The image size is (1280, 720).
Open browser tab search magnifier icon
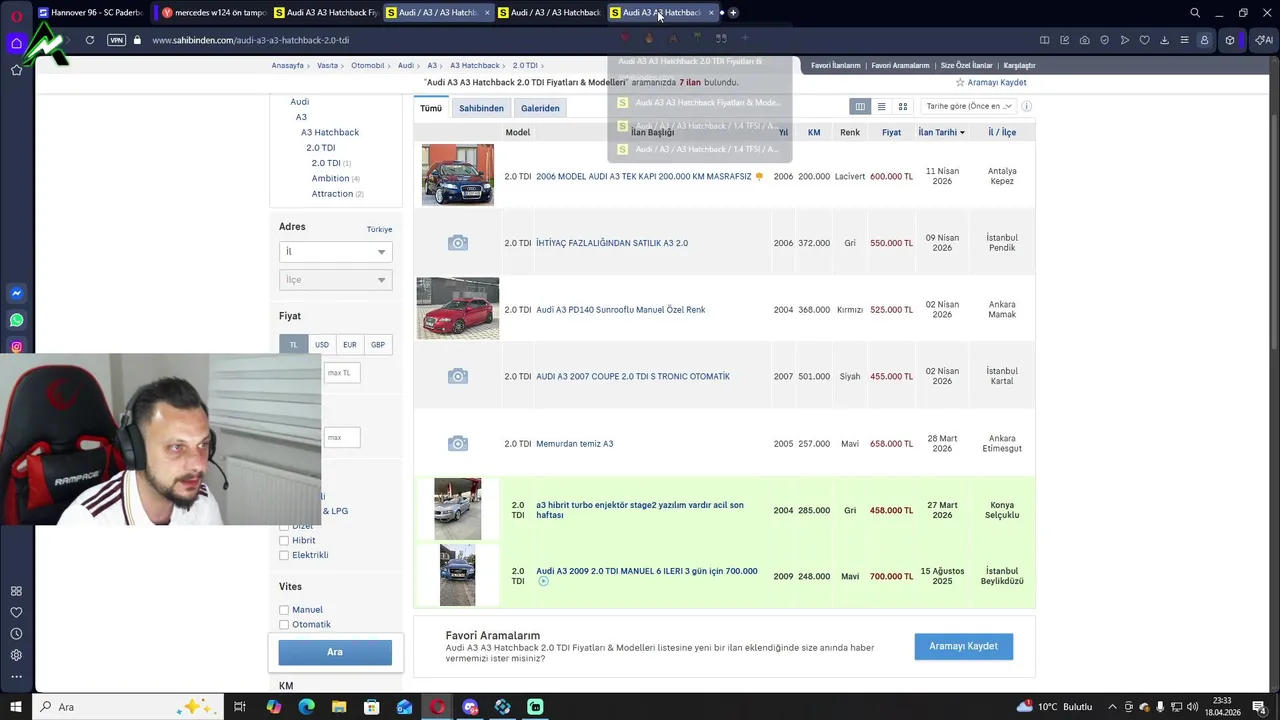click(1195, 13)
